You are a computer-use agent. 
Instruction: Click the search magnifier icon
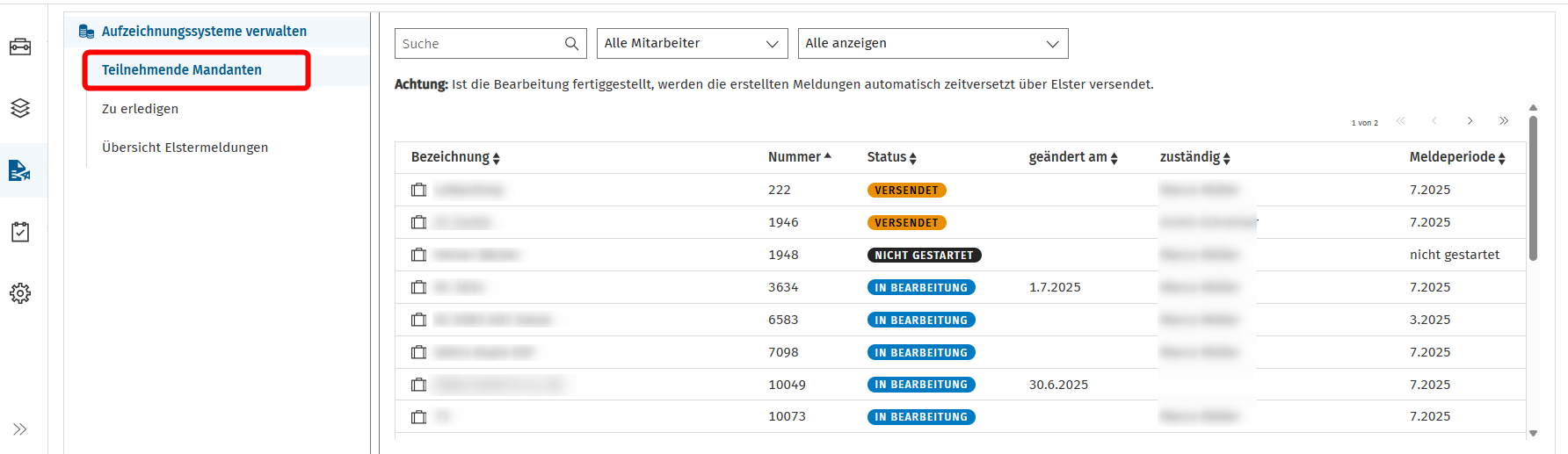click(x=571, y=43)
